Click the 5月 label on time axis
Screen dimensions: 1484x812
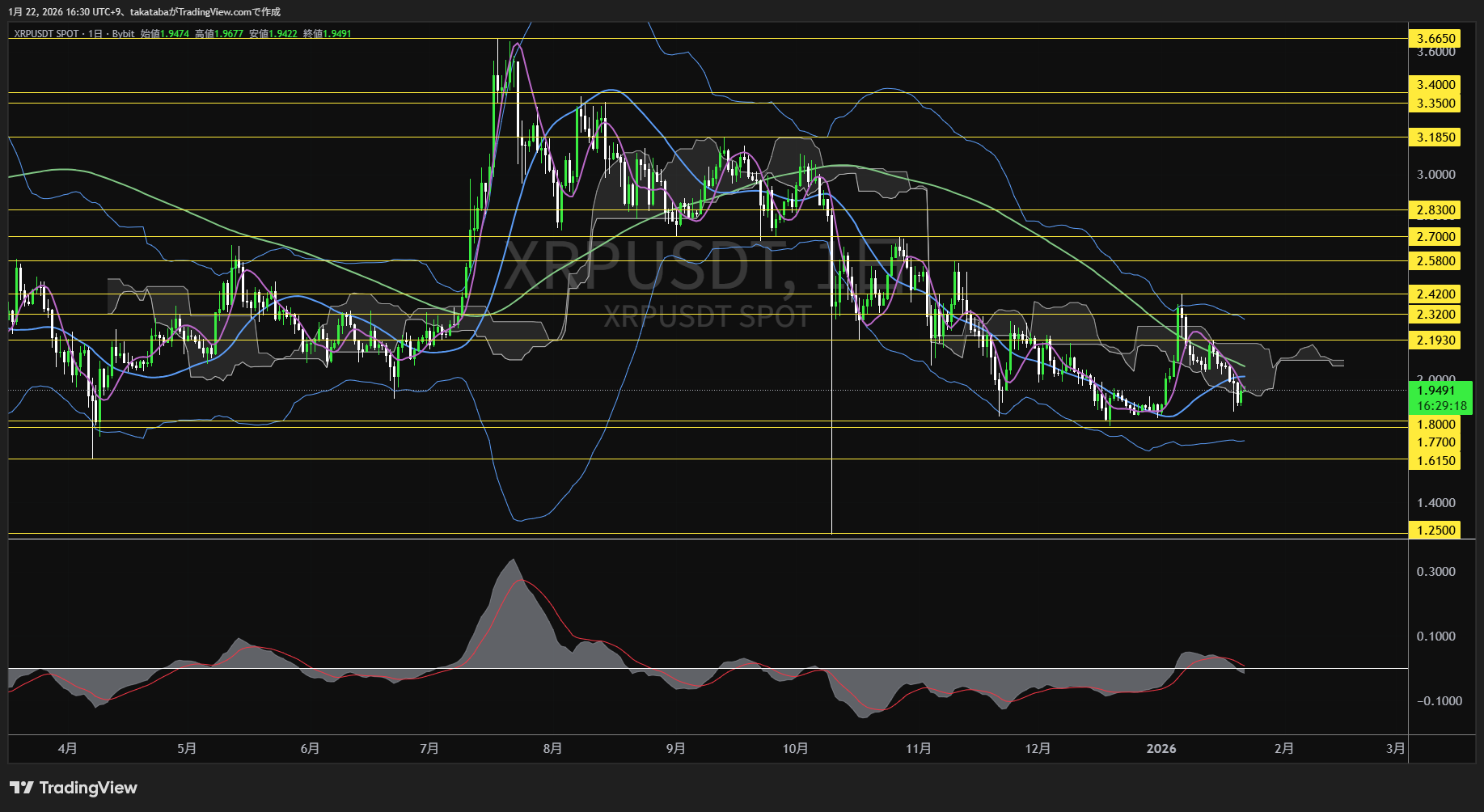pyautogui.click(x=187, y=748)
